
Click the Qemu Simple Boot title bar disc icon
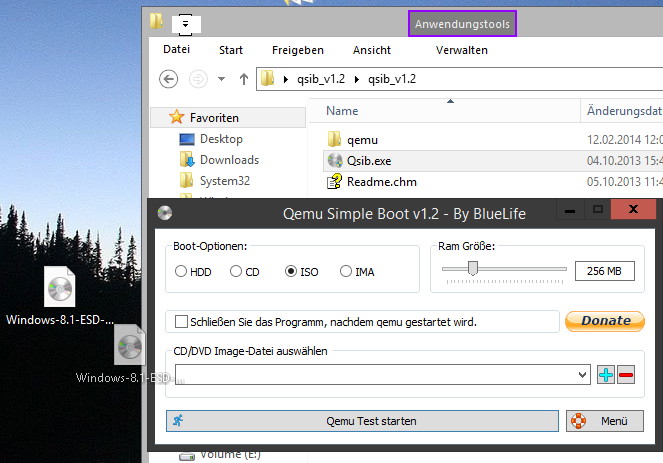[x=164, y=213]
